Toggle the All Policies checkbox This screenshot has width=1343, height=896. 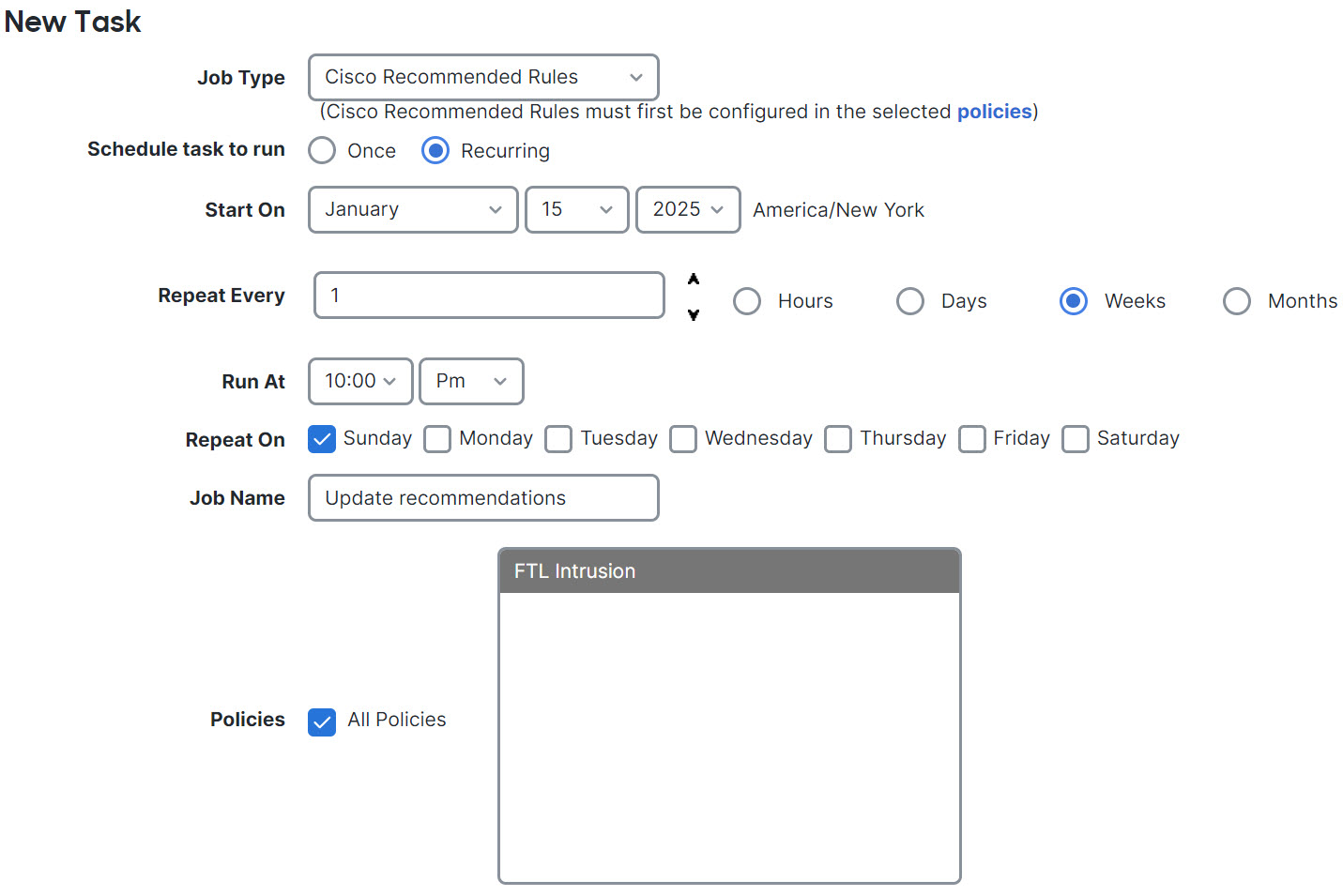pos(322,721)
